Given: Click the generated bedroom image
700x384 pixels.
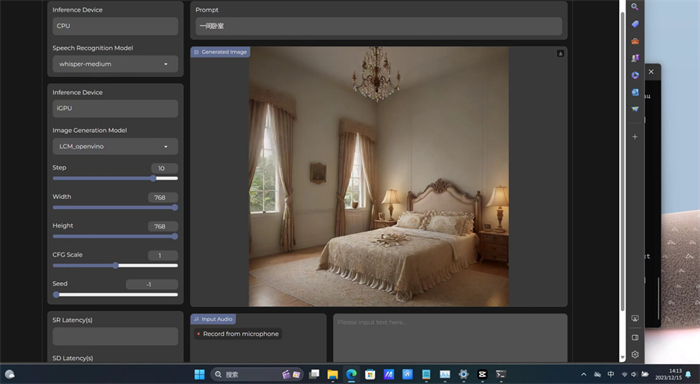Looking at the screenshot, I should (x=379, y=177).
